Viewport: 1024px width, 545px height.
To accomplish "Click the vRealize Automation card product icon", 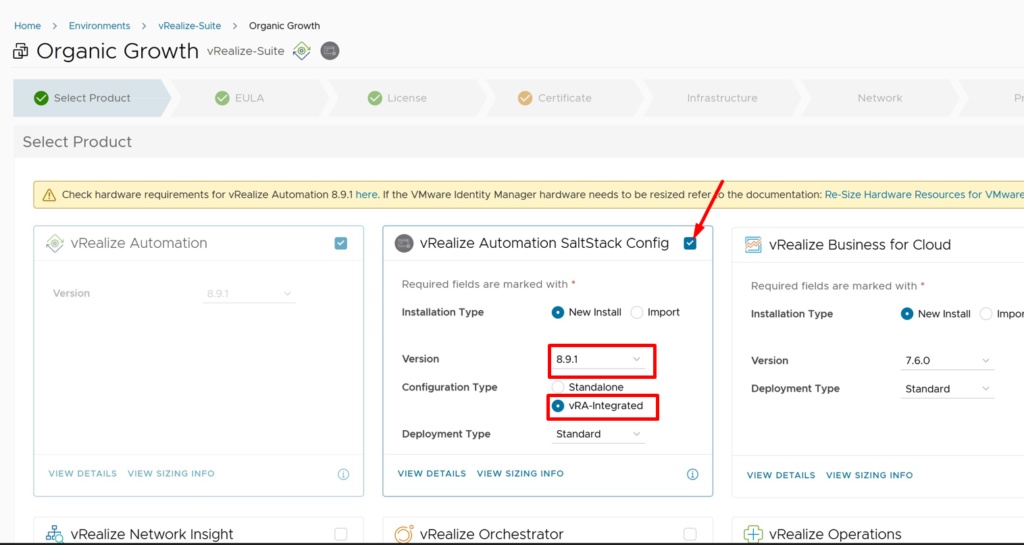I will pyautogui.click(x=55, y=243).
